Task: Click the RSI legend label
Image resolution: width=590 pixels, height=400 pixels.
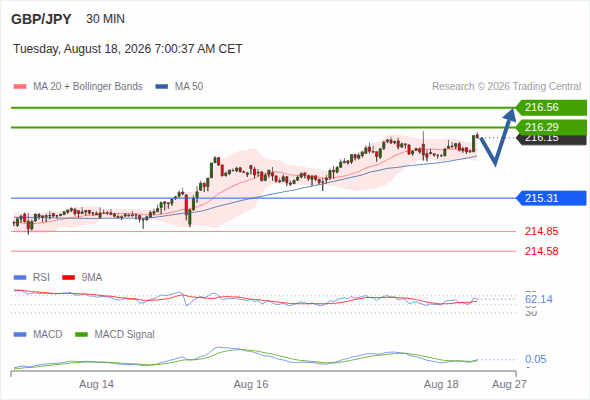Action: pyautogui.click(x=41, y=277)
